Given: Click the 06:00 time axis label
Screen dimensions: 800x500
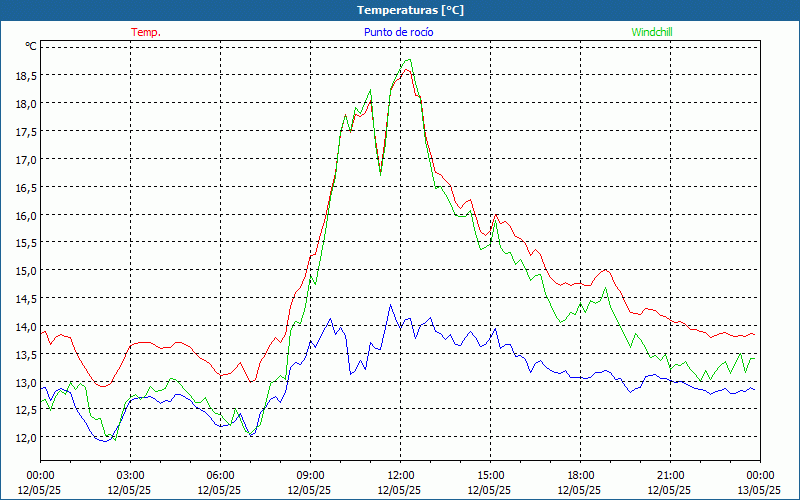Looking at the screenshot, I should click(x=220, y=475).
